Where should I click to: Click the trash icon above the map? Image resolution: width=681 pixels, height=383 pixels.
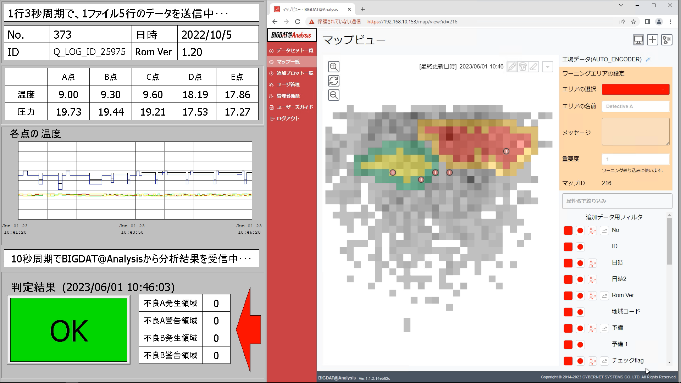click(523, 66)
